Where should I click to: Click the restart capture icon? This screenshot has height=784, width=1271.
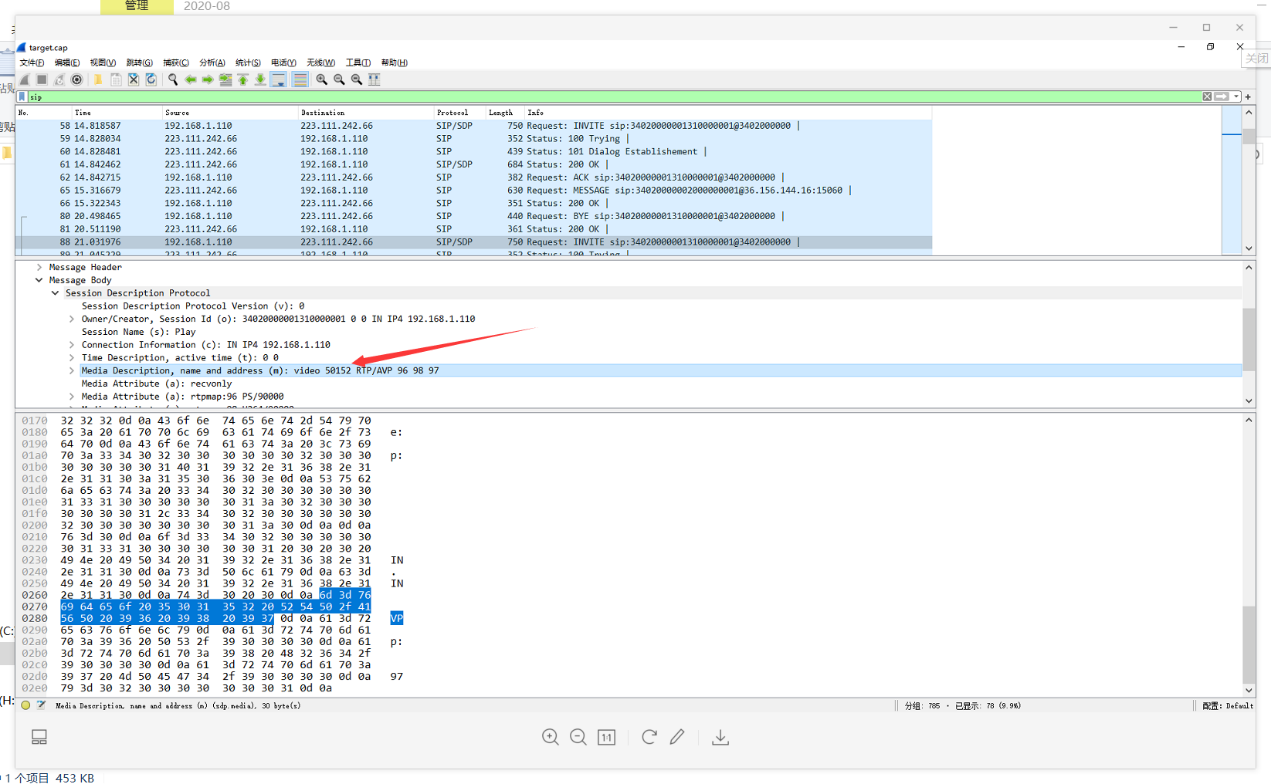(x=59, y=79)
